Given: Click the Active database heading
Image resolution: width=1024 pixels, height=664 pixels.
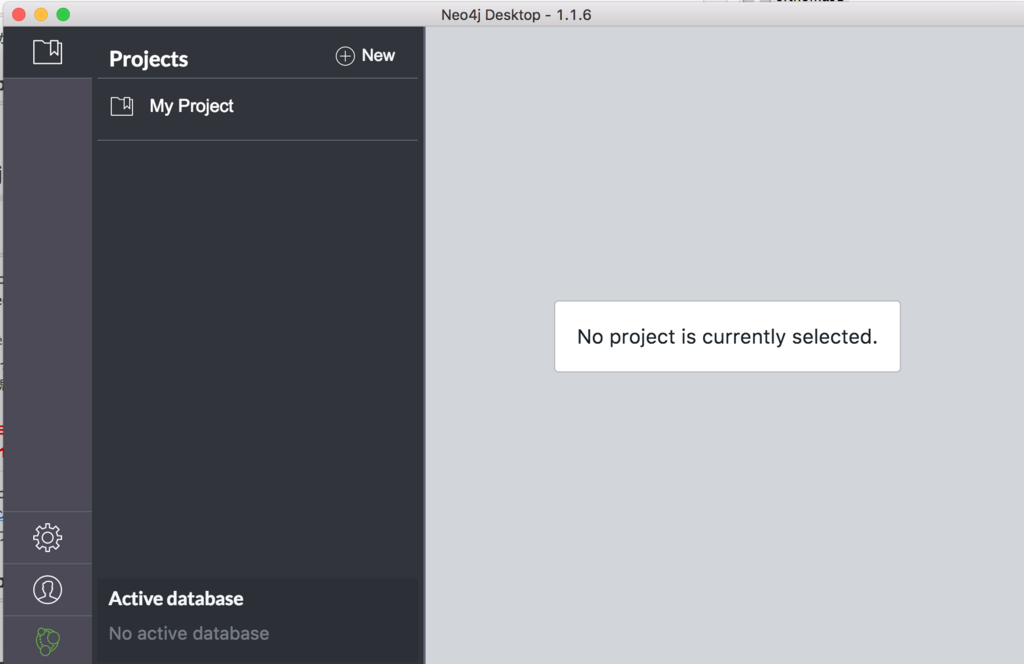Looking at the screenshot, I should pyautogui.click(x=176, y=599).
